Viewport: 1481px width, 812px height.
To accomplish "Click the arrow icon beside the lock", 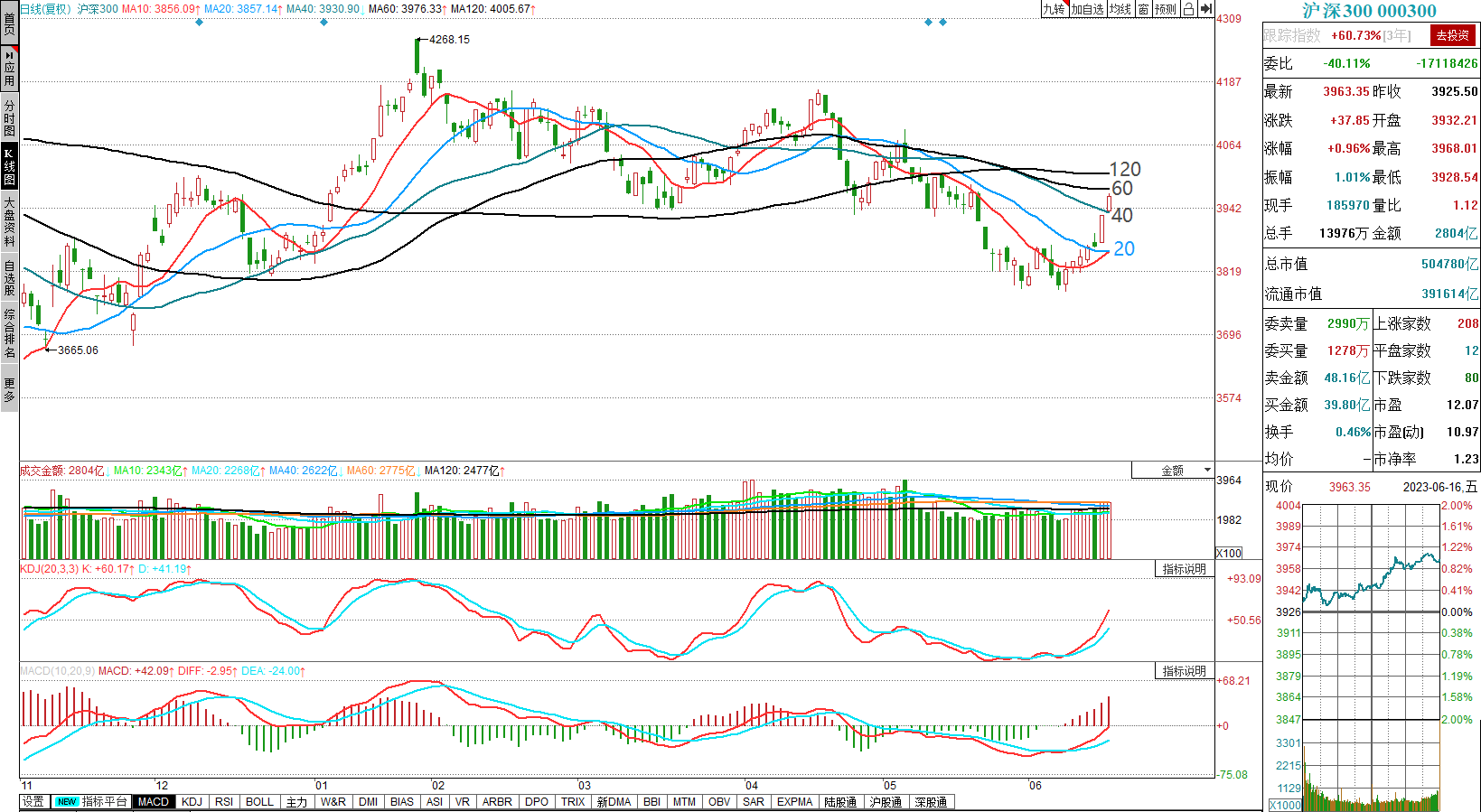I will pos(1206,9).
